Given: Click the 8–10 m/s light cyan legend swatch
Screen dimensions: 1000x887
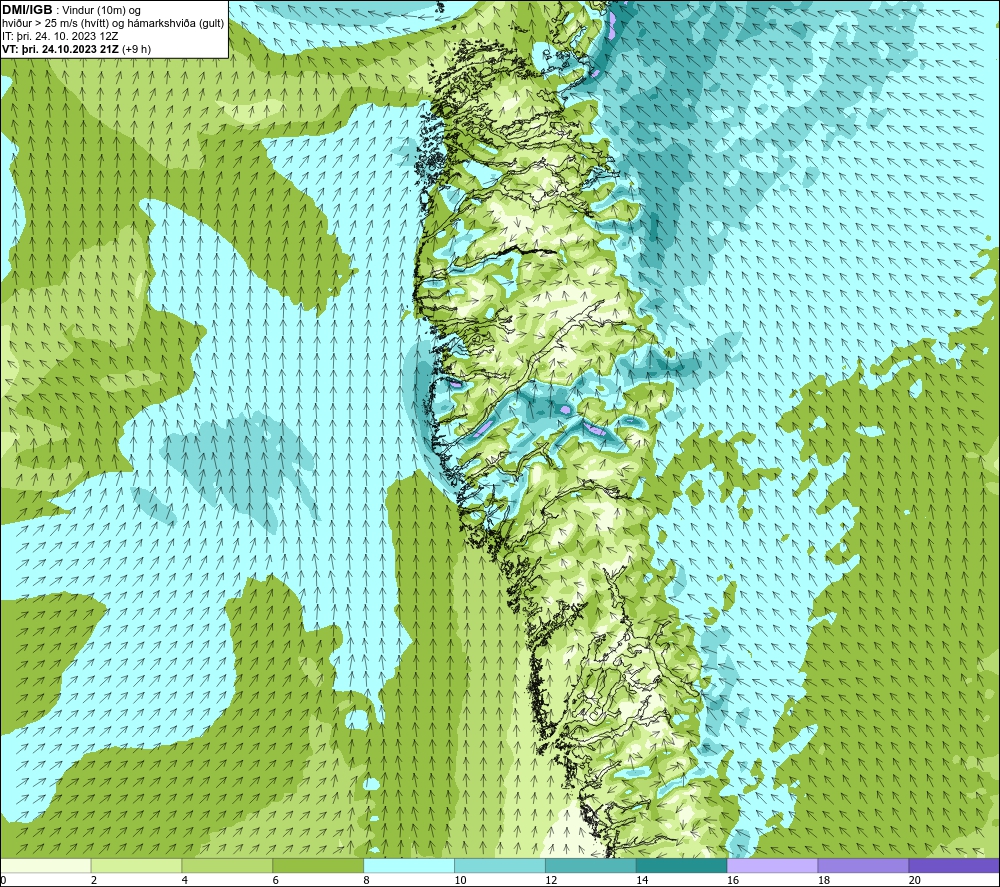Looking at the screenshot, I should [x=409, y=866].
